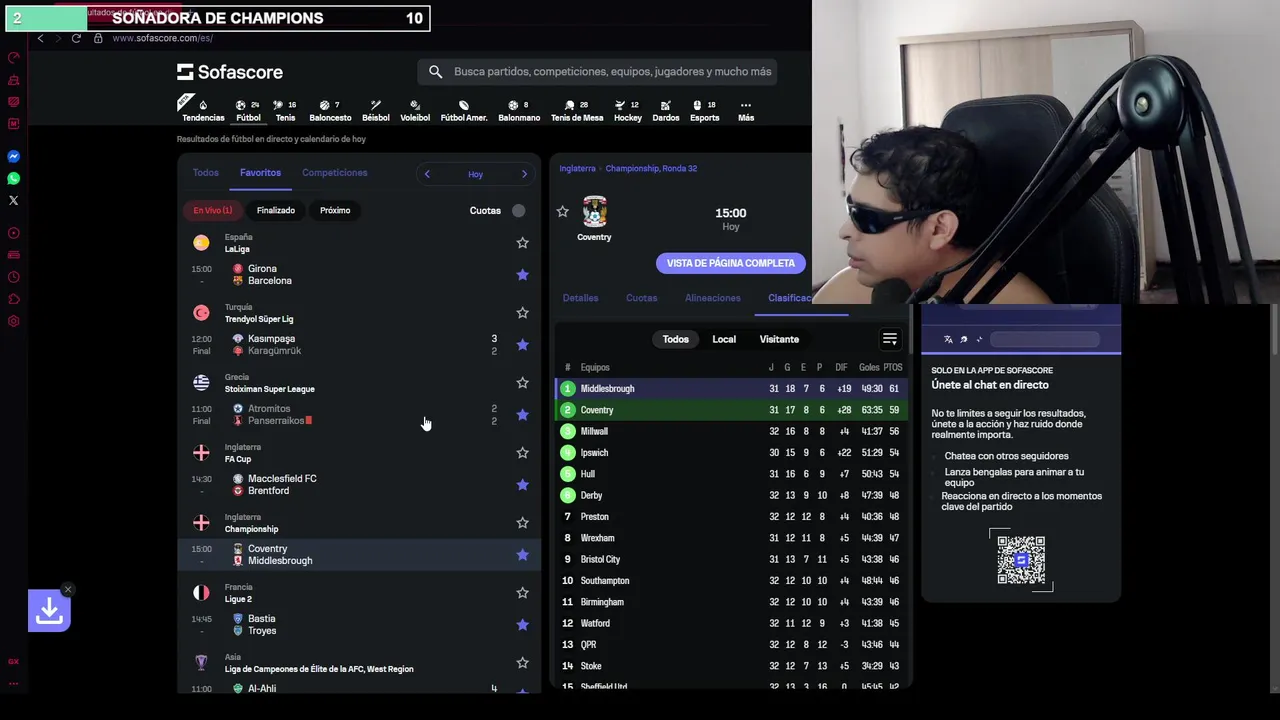Image resolution: width=1280 pixels, height=720 pixels.
Task: Open the Más sports dropdown
Action: pyautogui.click(x=746, y=110)
